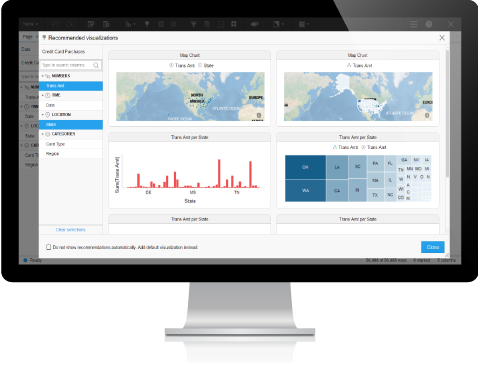Click the lightbulb recommendations icon in toolbar
The image size is (478, 391).
point(147,24)
